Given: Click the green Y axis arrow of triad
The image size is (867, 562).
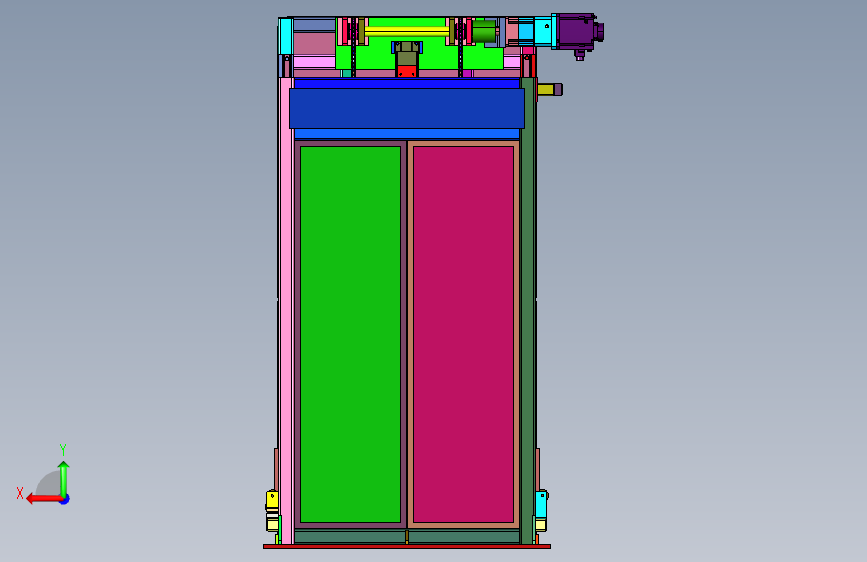Looking at the screenshot, I should (64, 478).
